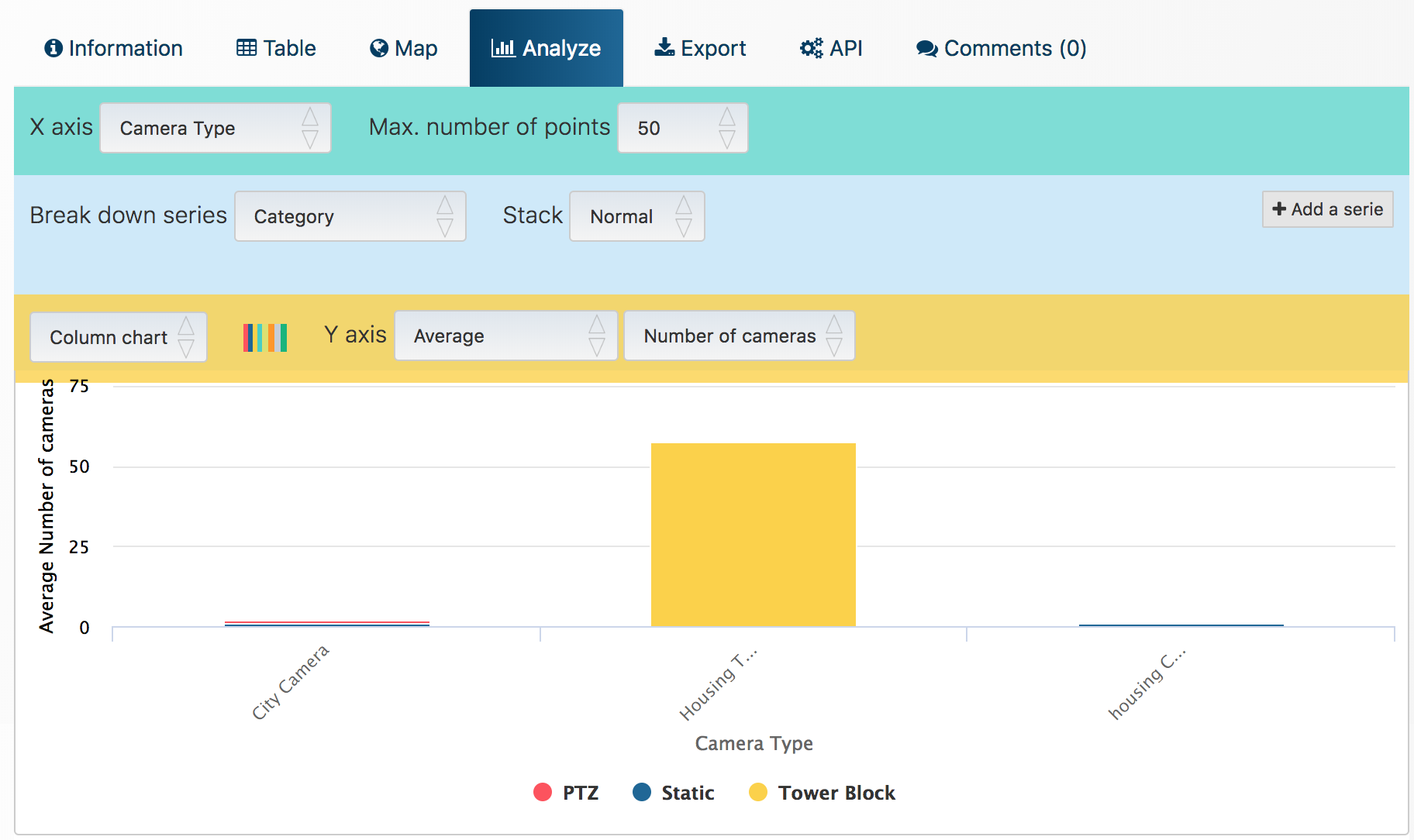
Task: Toggle the Static series in the legend
Action: [673, 793]
